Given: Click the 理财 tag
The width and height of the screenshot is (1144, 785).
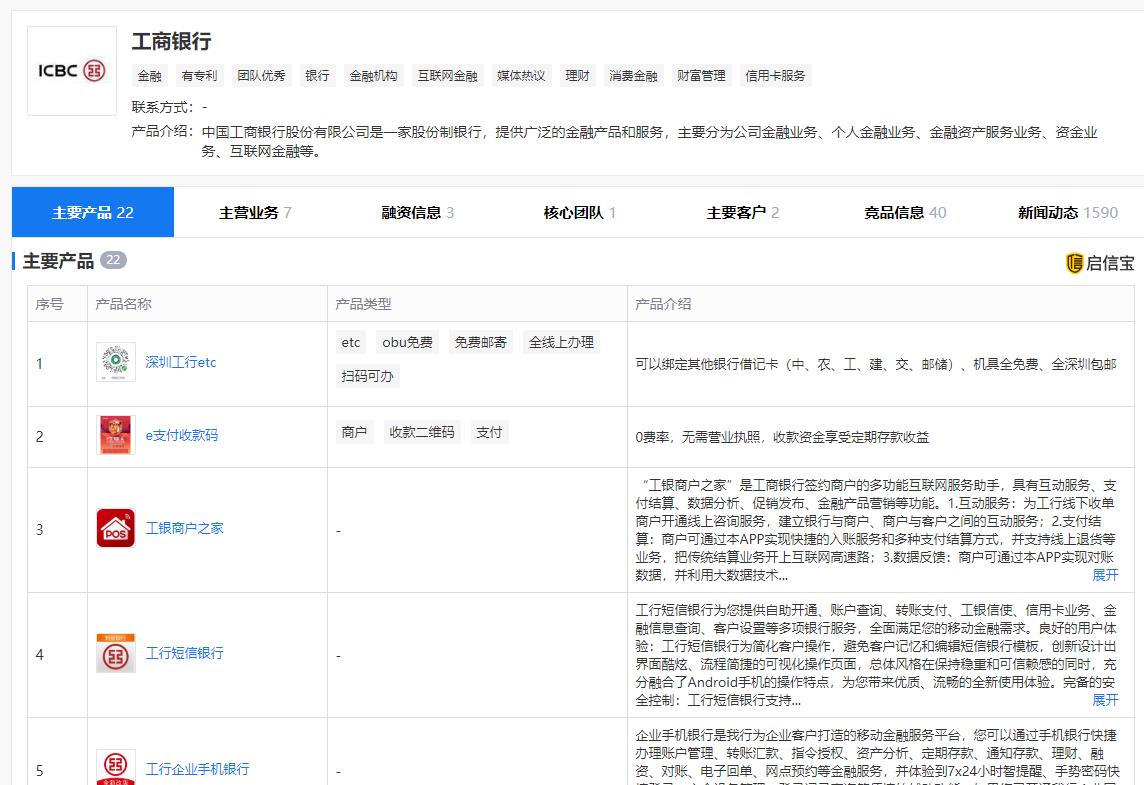Looking at the screenshot, I should pos(577,76).
